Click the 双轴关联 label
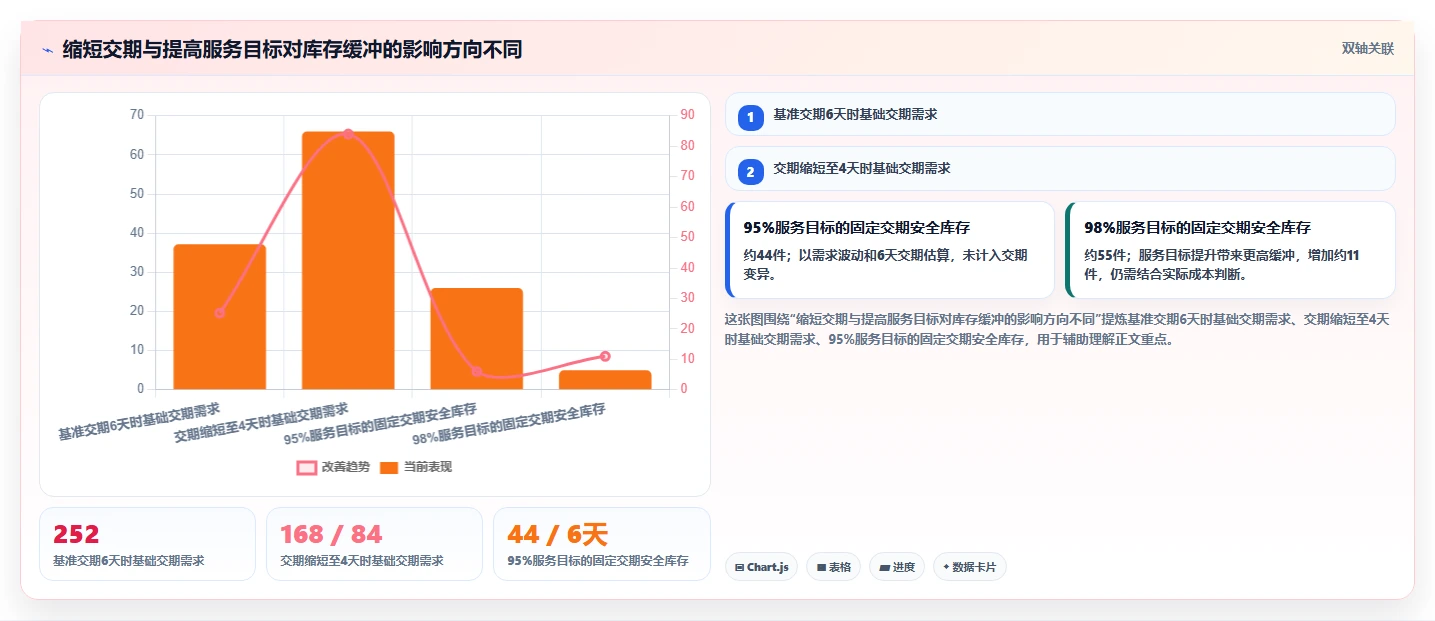 pos(1367,49)
